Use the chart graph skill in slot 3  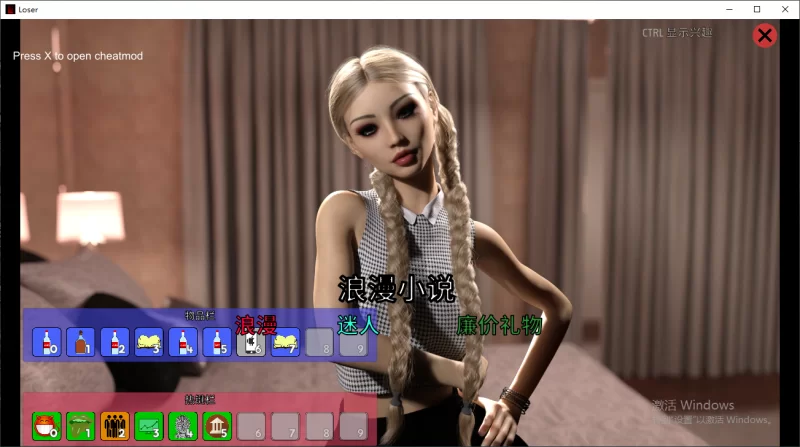click(x=149, y=426)
